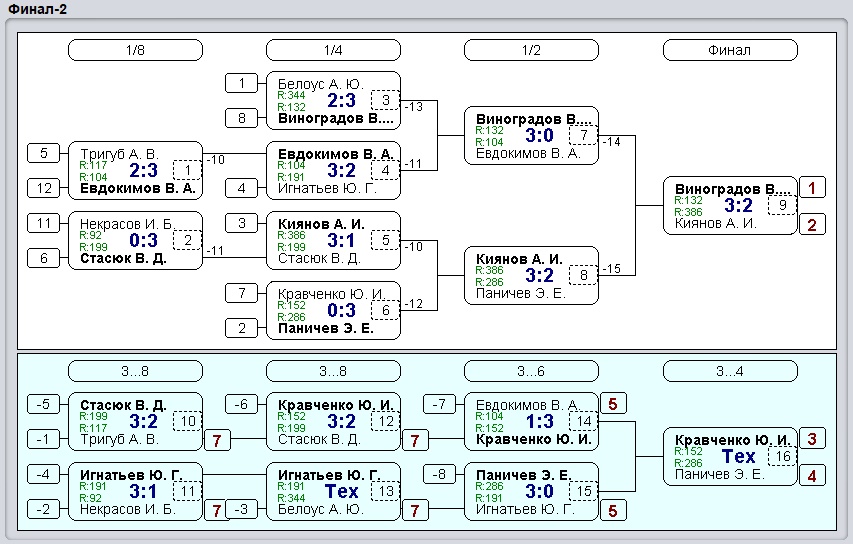The image size is (853, 544).
Task: Open the 'Финал' round header
Action: [x=730, y=50]
